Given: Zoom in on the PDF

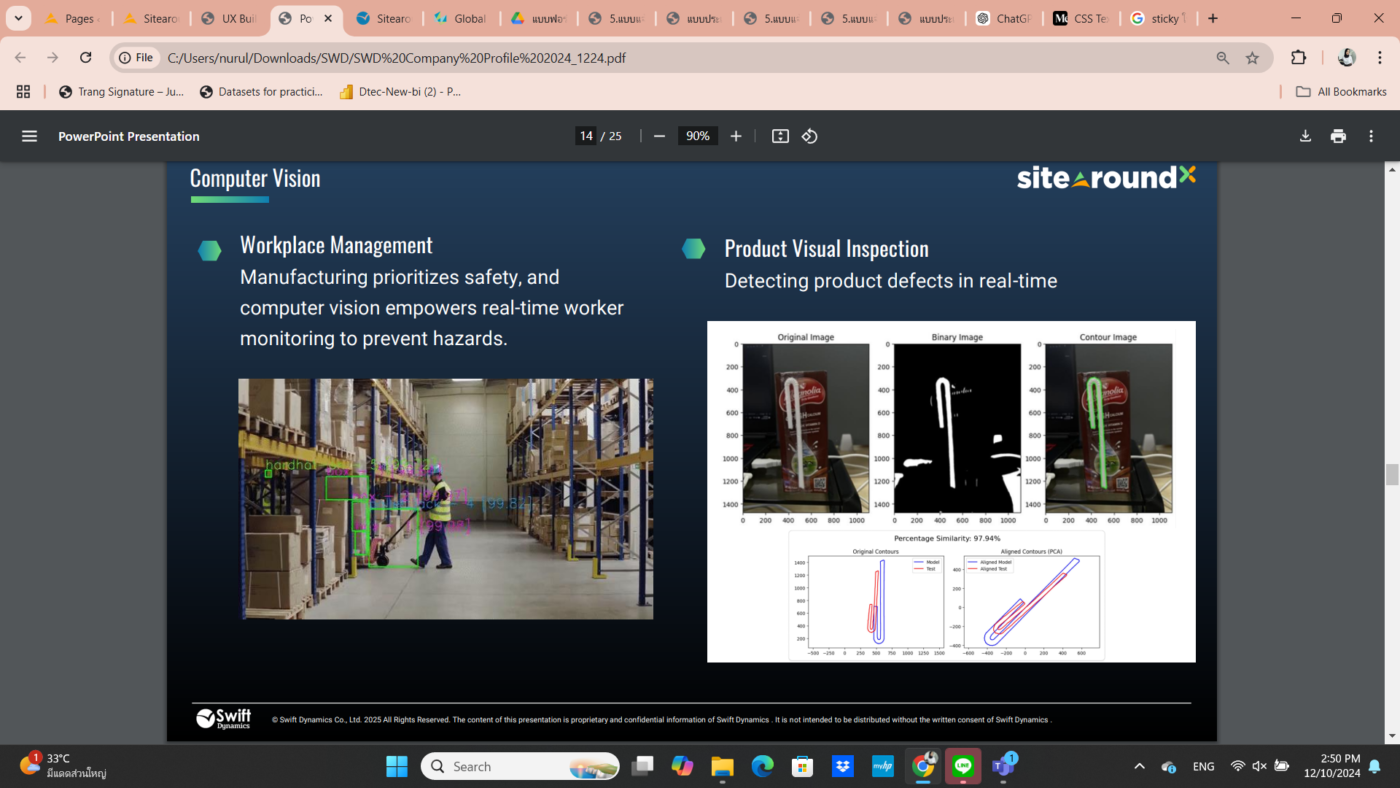Looking at the screenshot, I should point(736,136).
